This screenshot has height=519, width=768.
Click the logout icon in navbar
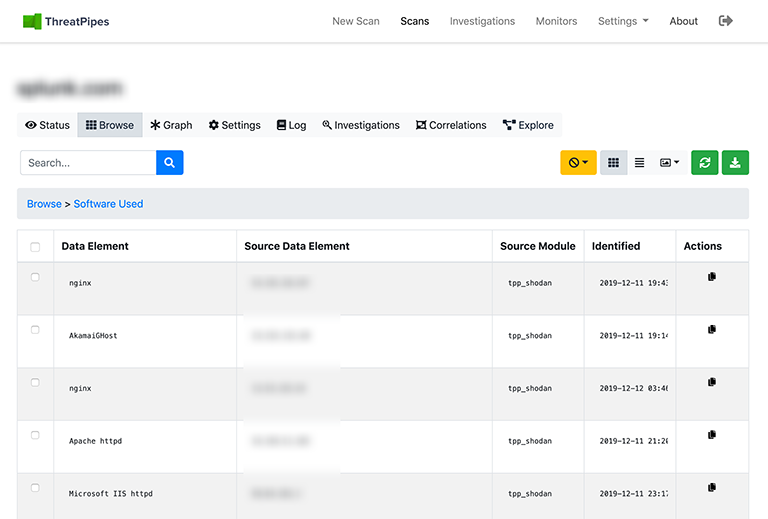[725, 21]
